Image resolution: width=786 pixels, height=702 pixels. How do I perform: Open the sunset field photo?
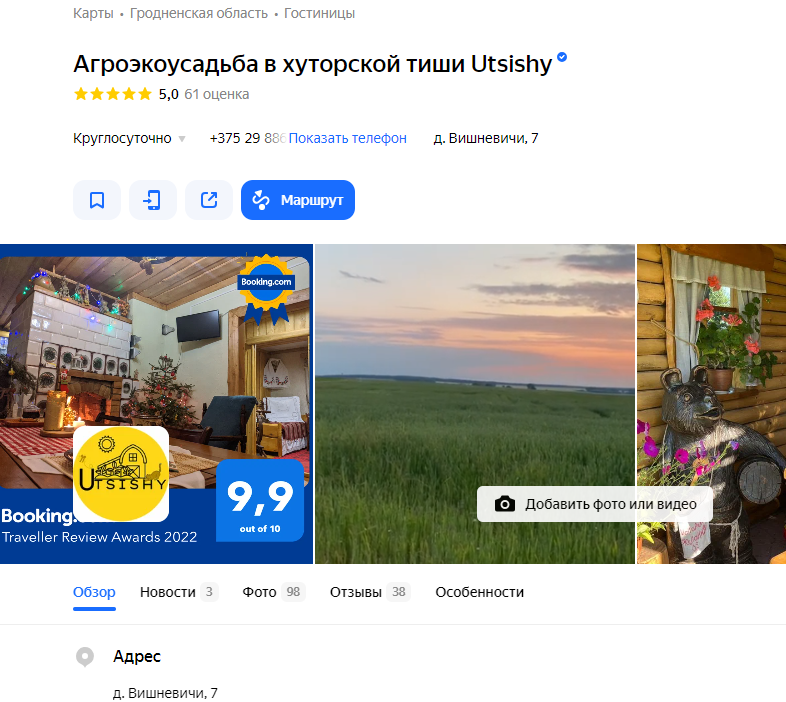(x=475, y=404)
